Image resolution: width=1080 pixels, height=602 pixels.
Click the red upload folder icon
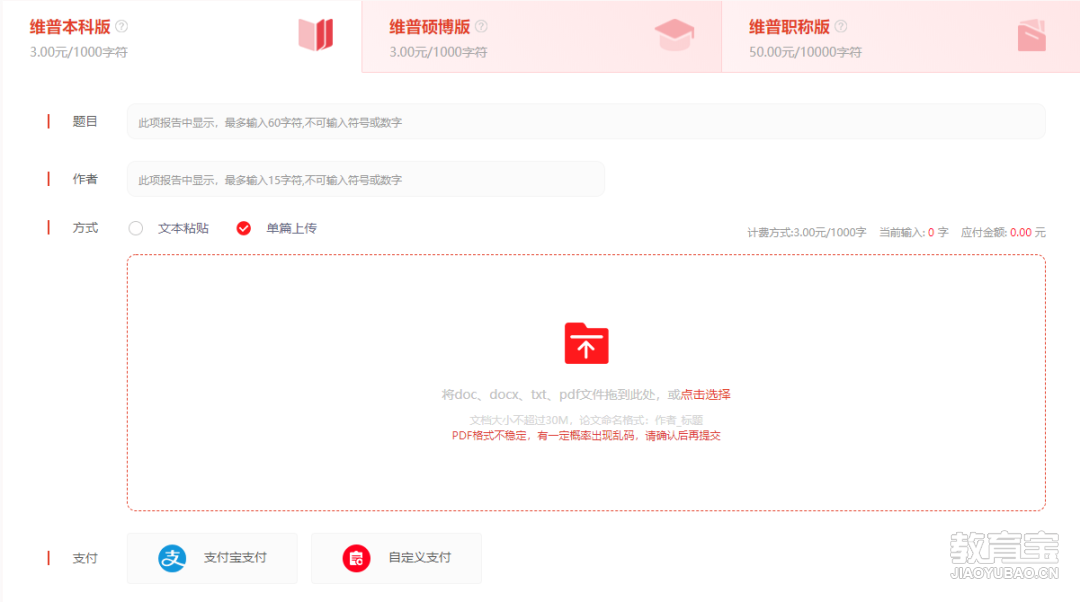click(x=586, y=343)
